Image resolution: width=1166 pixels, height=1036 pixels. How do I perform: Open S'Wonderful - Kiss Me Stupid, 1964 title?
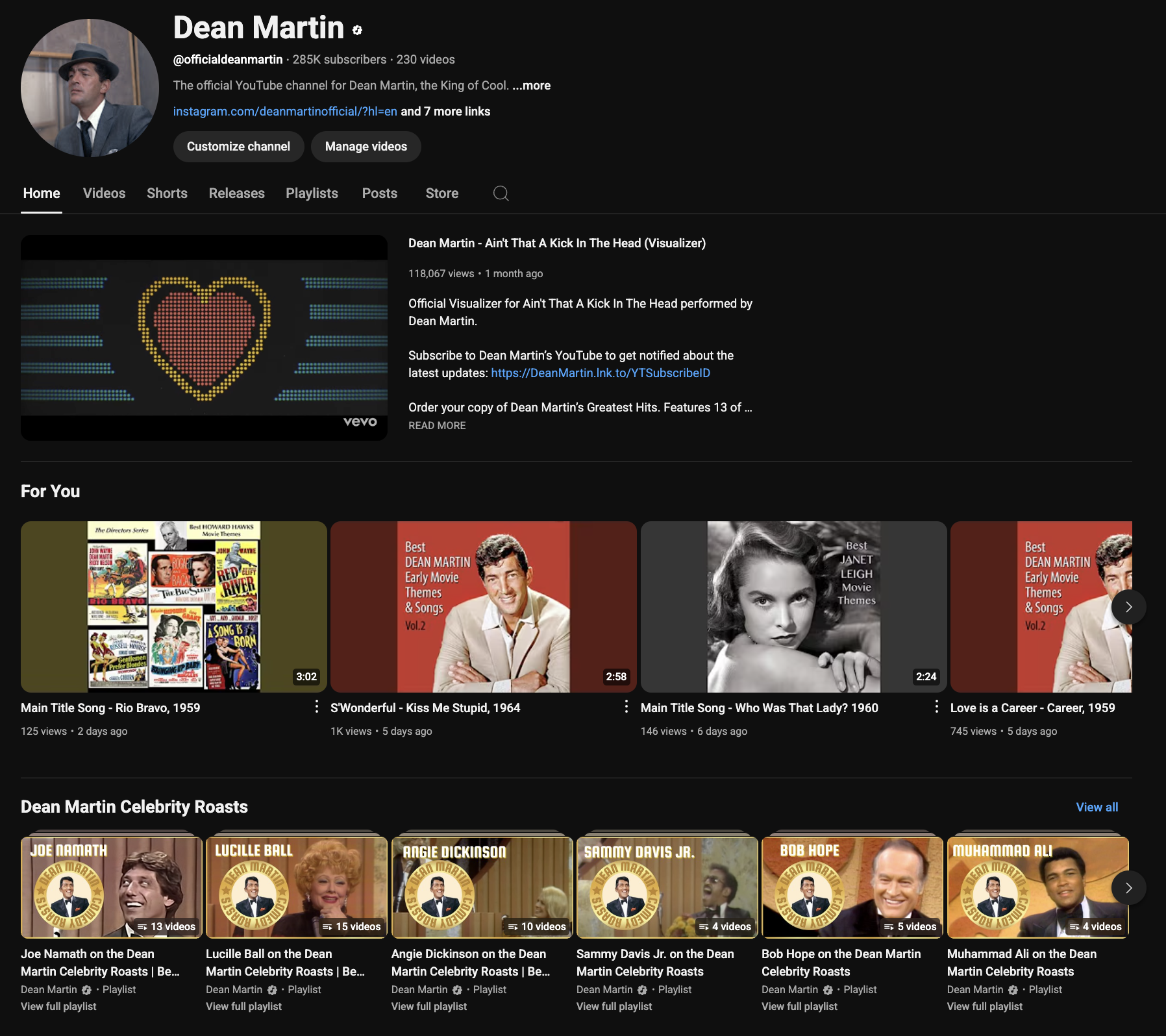pyautogui.click(x=425, y=708)
